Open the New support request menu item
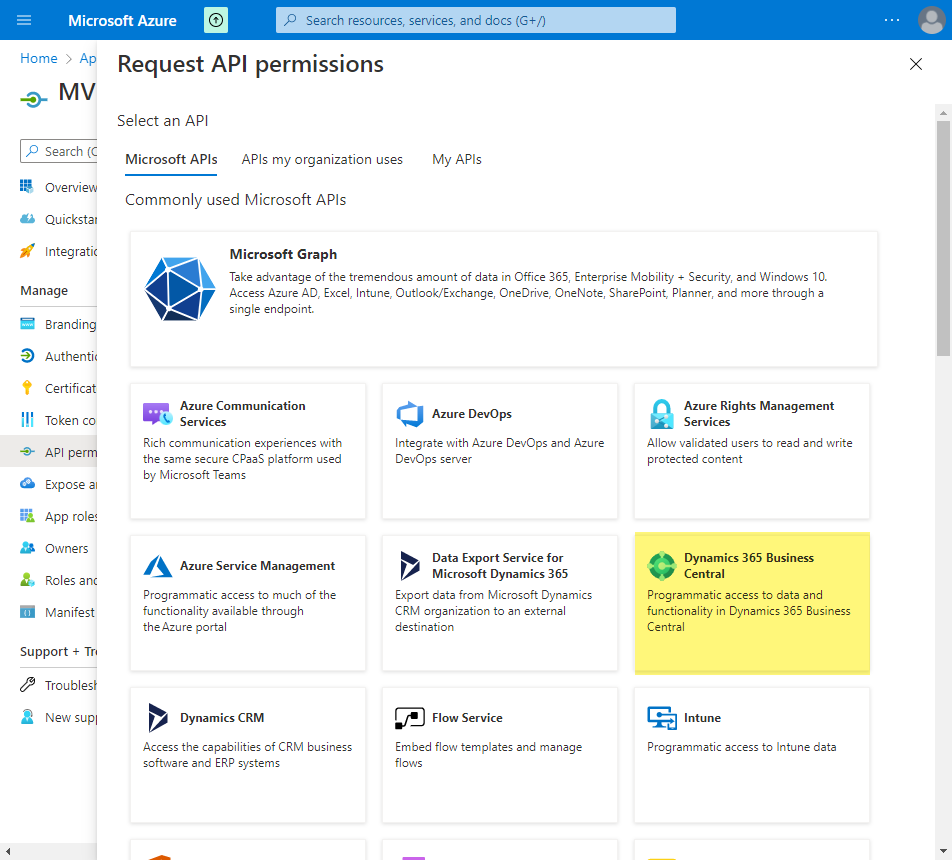Screen dimensions: 952x860 (x=49, y=717)
